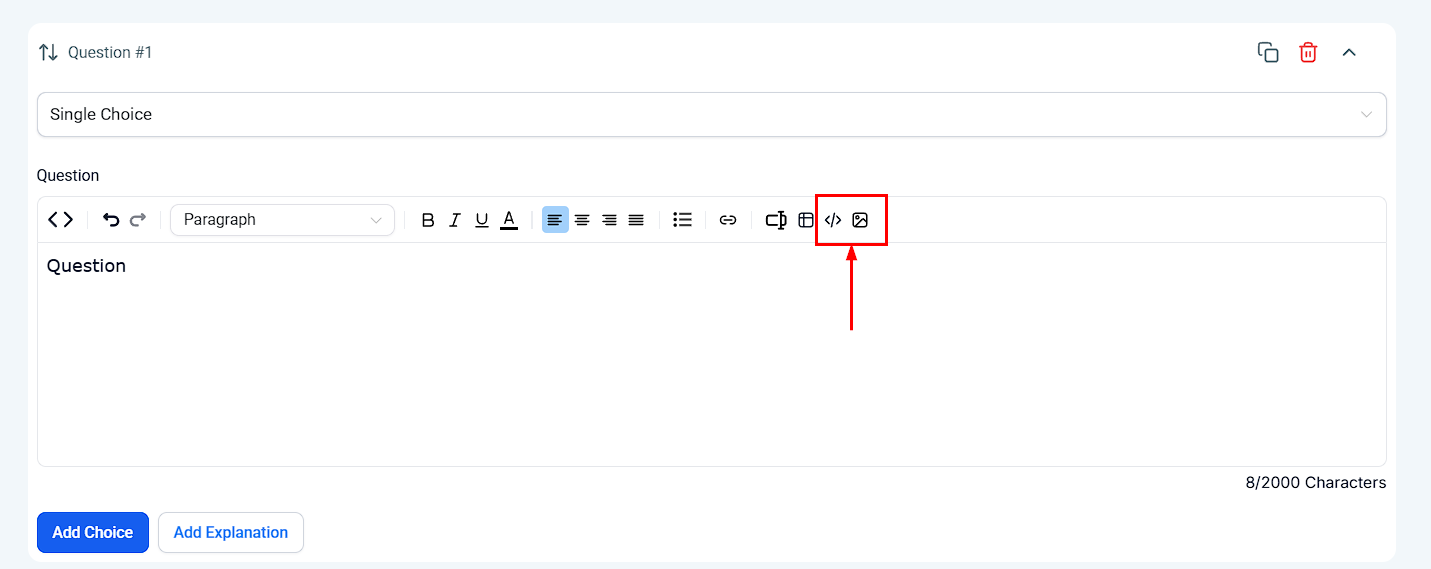Toggle underline formatting
Screen dimensions: 1431x569
pos(482,220)
